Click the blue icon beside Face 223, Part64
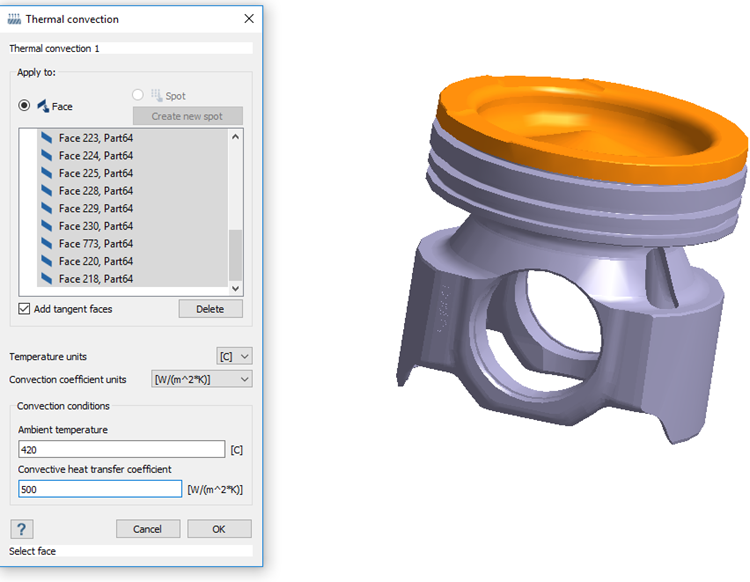 pyautogui.click(x=46, y=139)
